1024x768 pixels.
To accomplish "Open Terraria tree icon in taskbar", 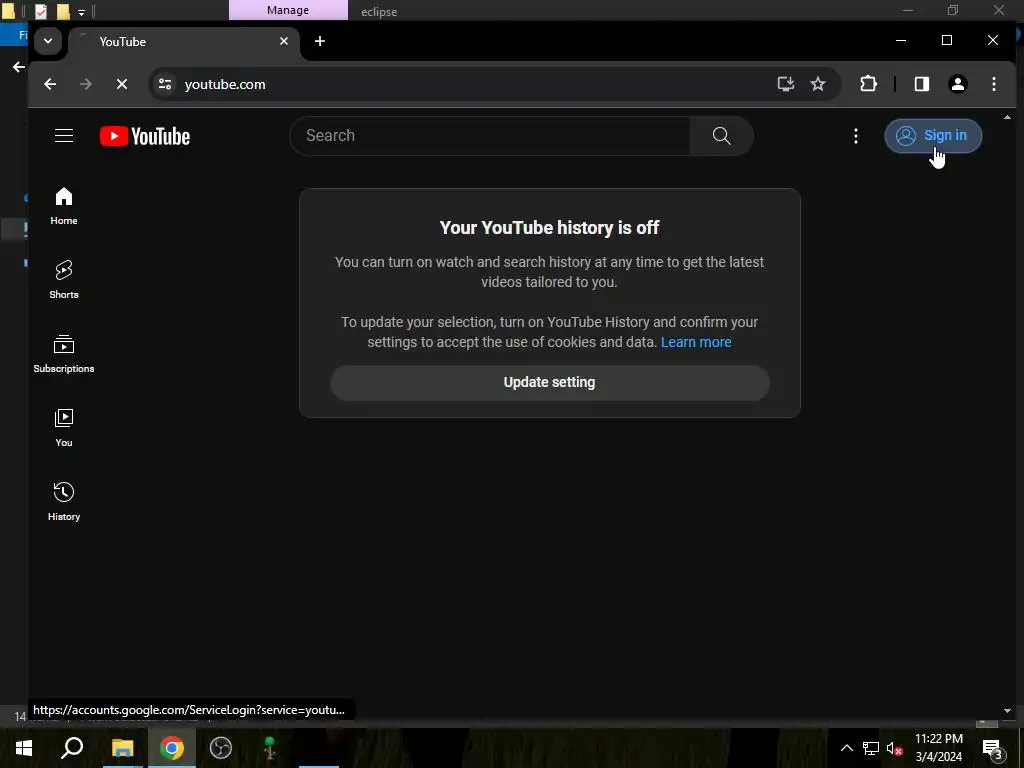I will click(270, 748).
